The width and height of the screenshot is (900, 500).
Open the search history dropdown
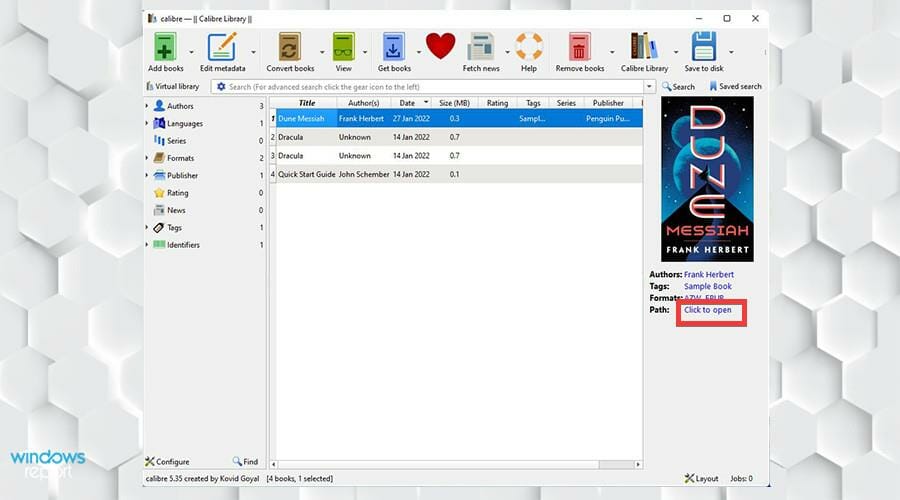tap(649, 87)
